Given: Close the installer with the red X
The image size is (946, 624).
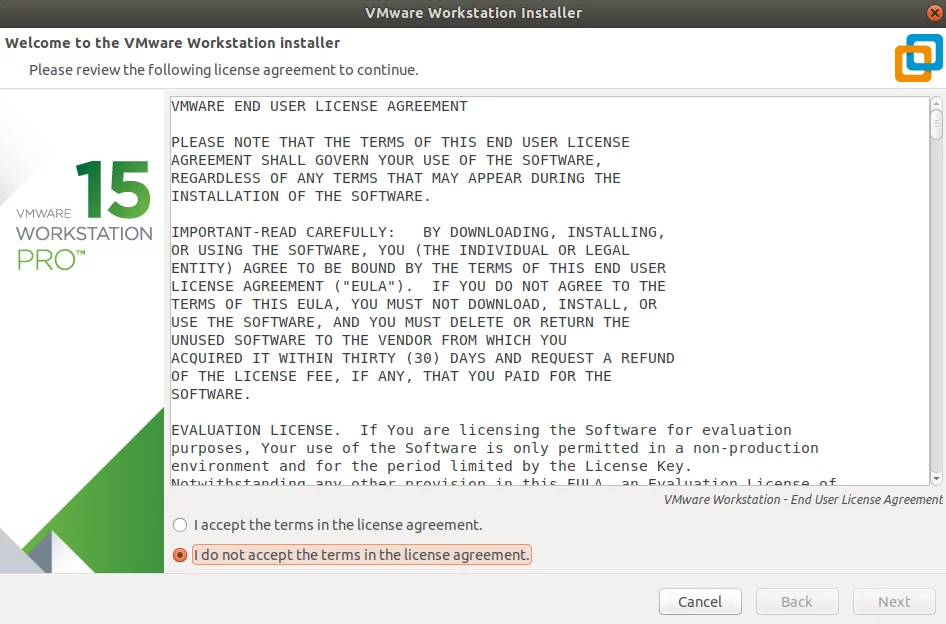Looking at the screenshot, I should (x=935, y=13).
